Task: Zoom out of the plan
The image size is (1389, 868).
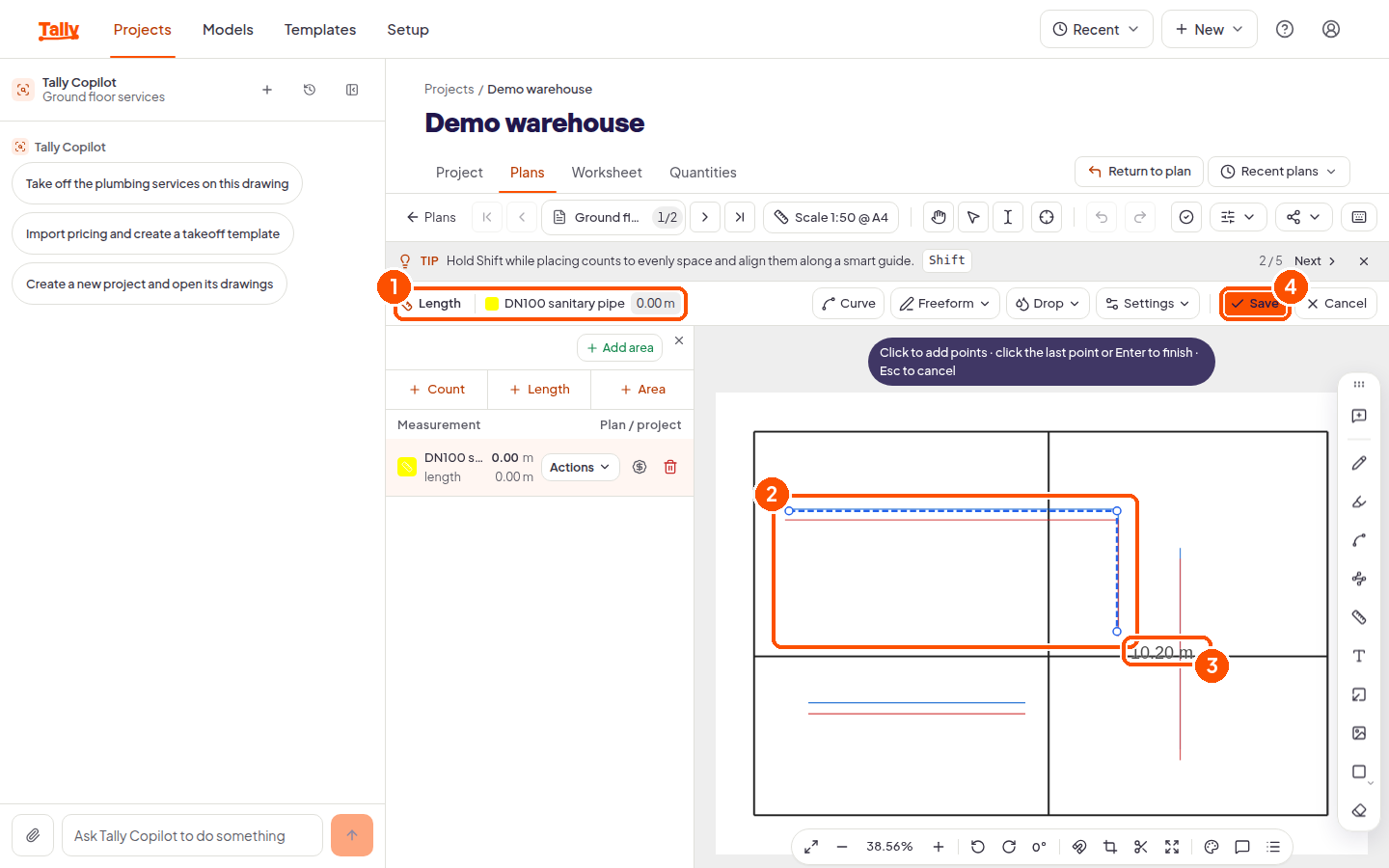Action: click(x=842, y=847)
